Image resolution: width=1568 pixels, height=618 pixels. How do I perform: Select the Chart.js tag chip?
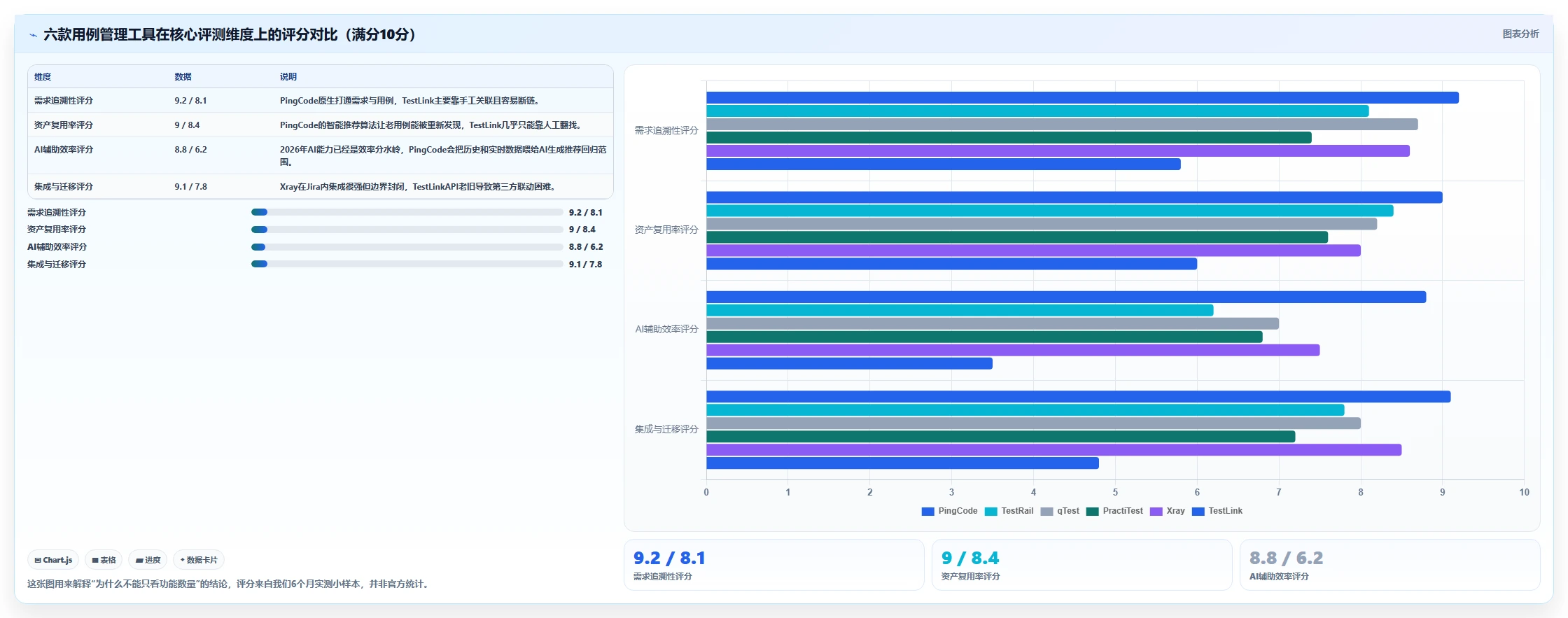click(x=53, y=560)
